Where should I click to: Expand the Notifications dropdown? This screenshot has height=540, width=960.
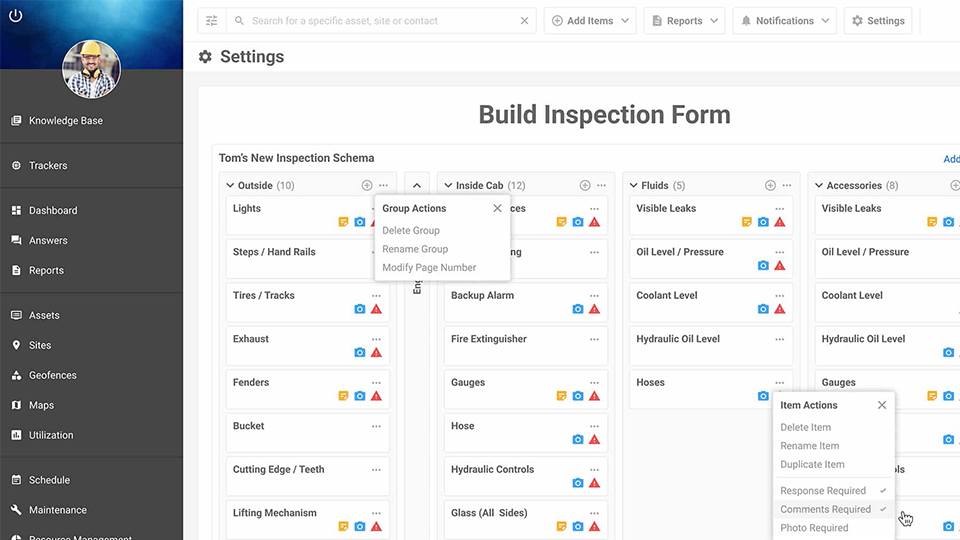pyautogui.click(x=785, y=21)
